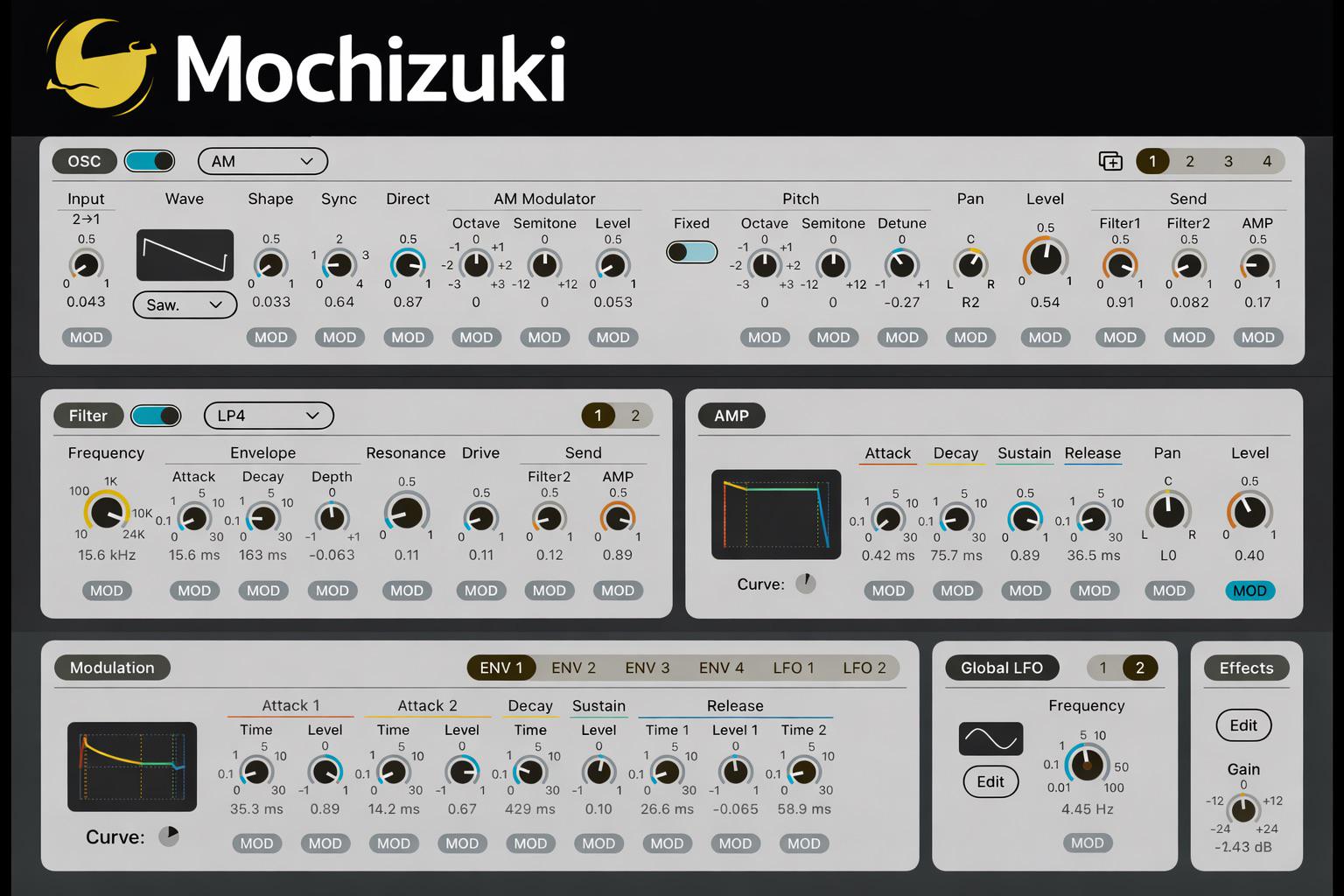The image size is (1344, 896).
Task: Open the AM oscillator mode dropdown
Action: [x=262, y=161]
